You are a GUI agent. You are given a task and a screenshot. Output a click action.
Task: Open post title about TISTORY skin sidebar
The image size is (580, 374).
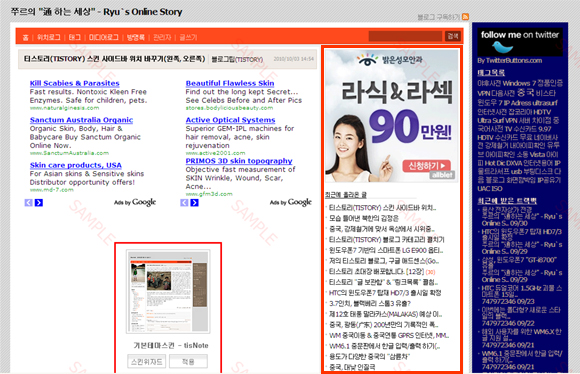coord(114,59)
